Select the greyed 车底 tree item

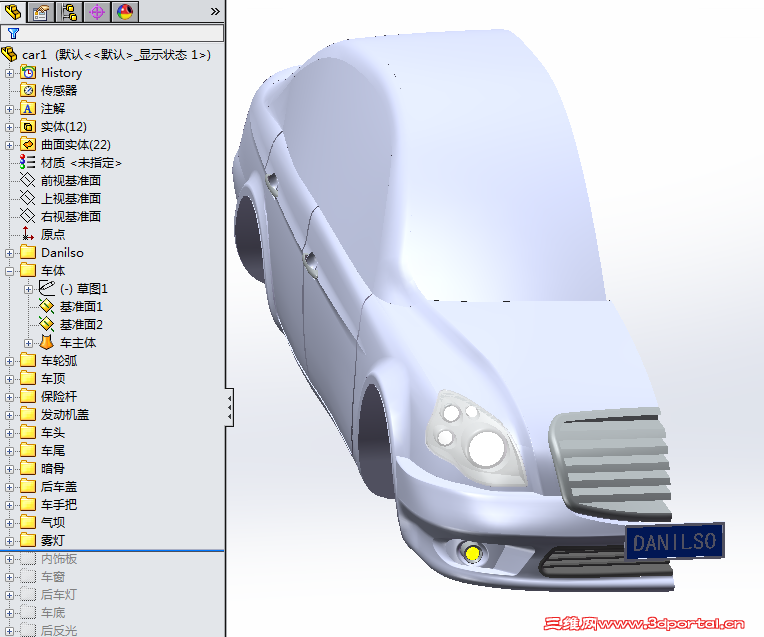pyautogui.click(x=53, y=613)
